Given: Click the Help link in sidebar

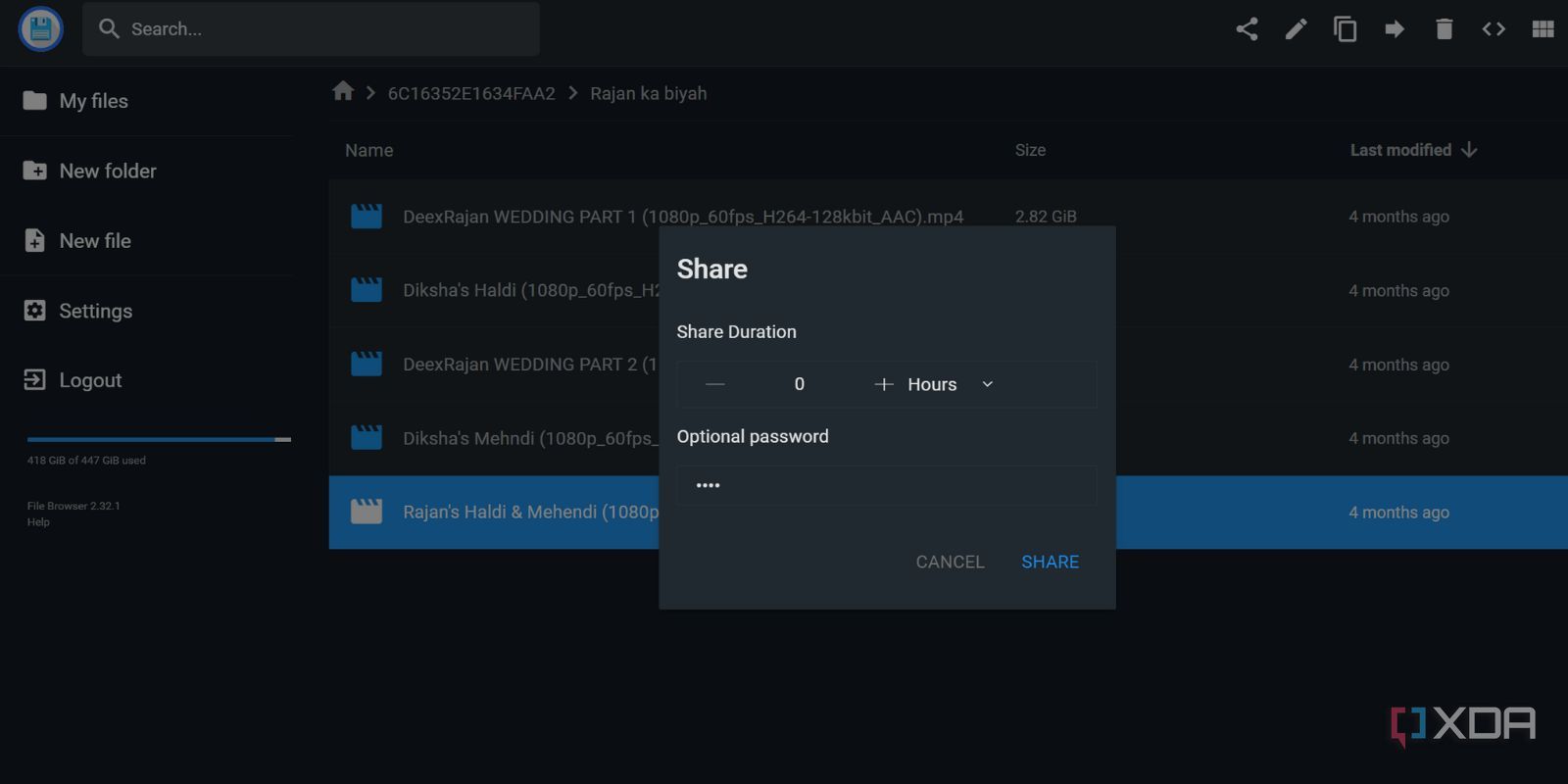Looking at the screenshot, I should [x=38, y=522].
